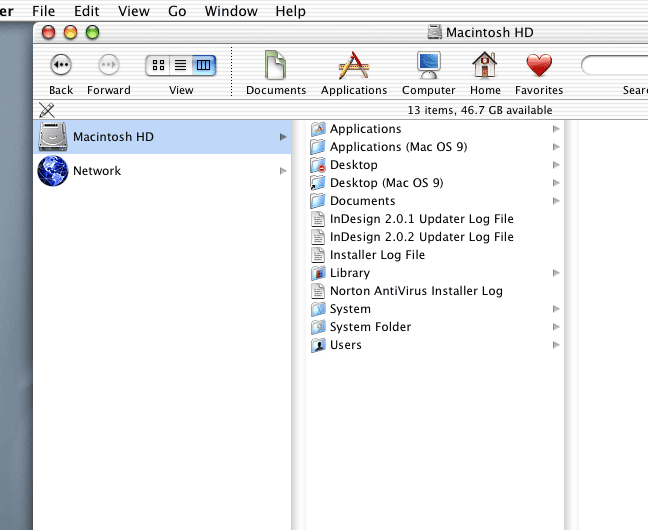Select Applications (Mac OS 9) folder icon

click(318, 147)
